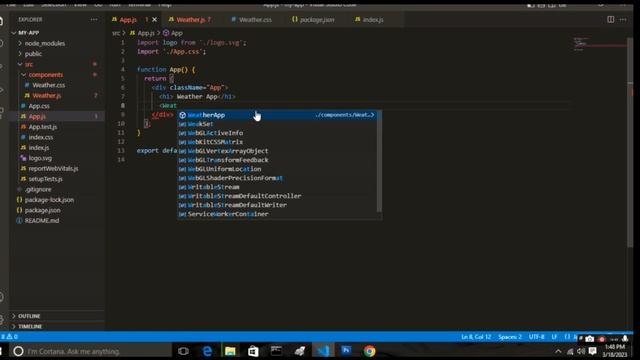This screenshot has height=360, width=640.
Task: Open logo.svg in the explorer
Action: 40,158
